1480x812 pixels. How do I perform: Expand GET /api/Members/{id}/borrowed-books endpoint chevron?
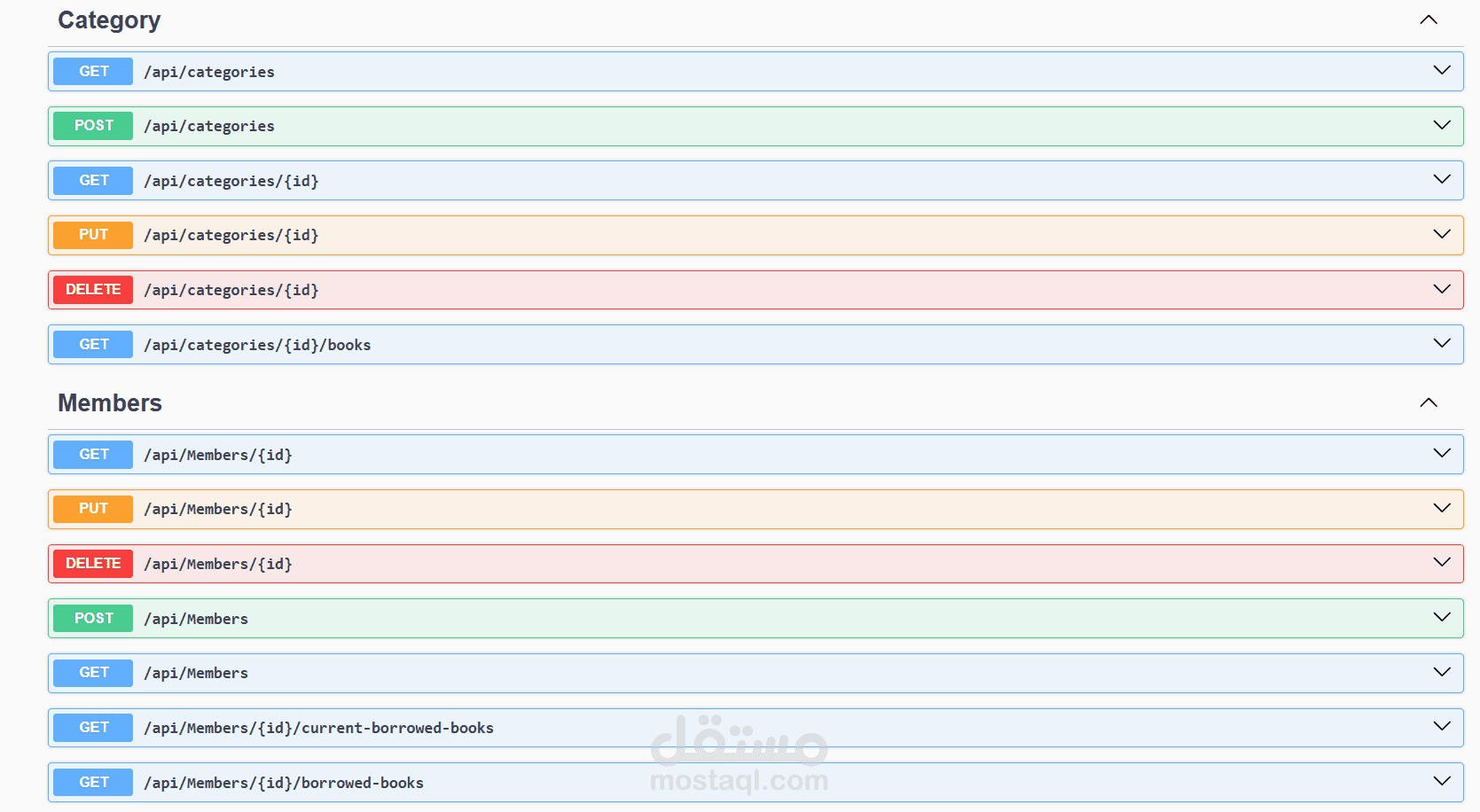tap(1442, 781)
